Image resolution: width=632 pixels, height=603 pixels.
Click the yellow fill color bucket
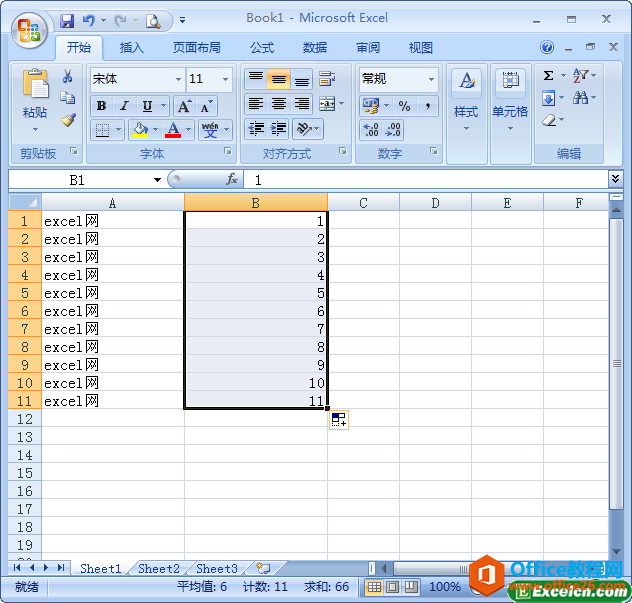coord(140,130)
